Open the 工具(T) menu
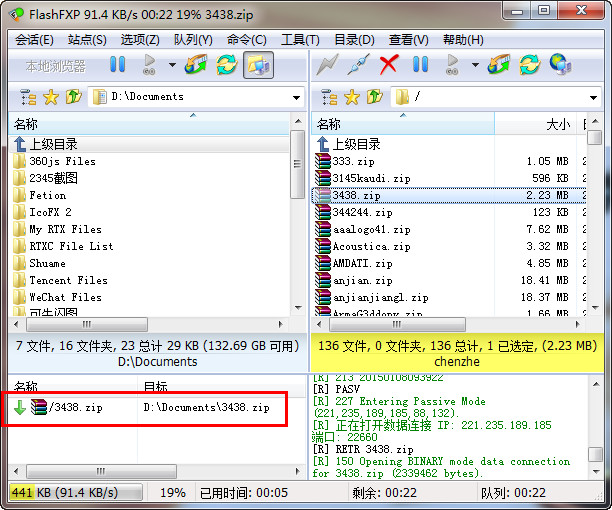The width and height of the screenshot is (612, 510). [x=299, y=40]
